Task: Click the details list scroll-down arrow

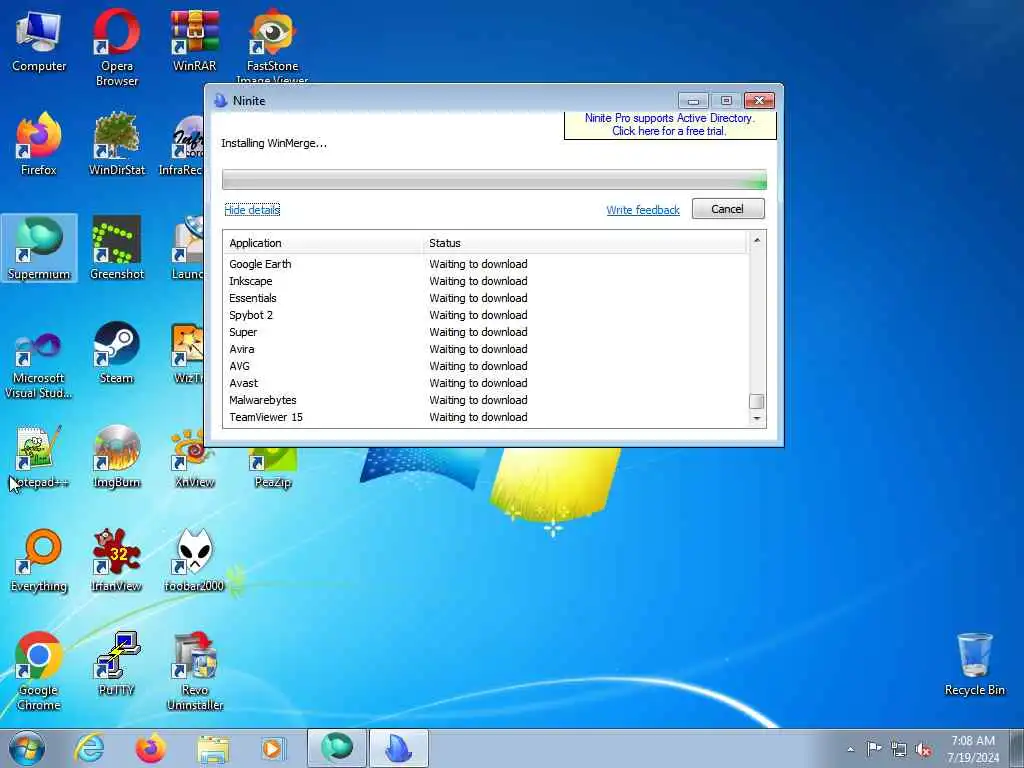Action: click(756, 418)
